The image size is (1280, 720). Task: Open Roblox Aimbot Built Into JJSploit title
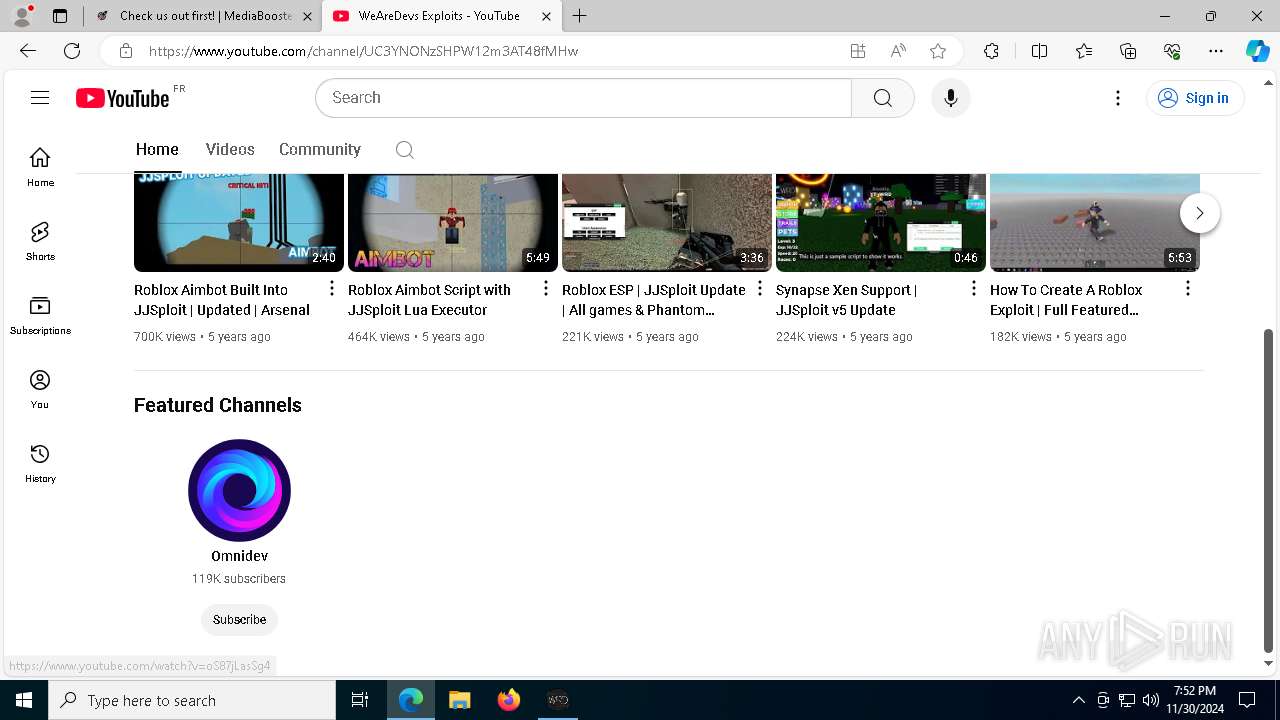pyautogui.click(x=222, y=300)
